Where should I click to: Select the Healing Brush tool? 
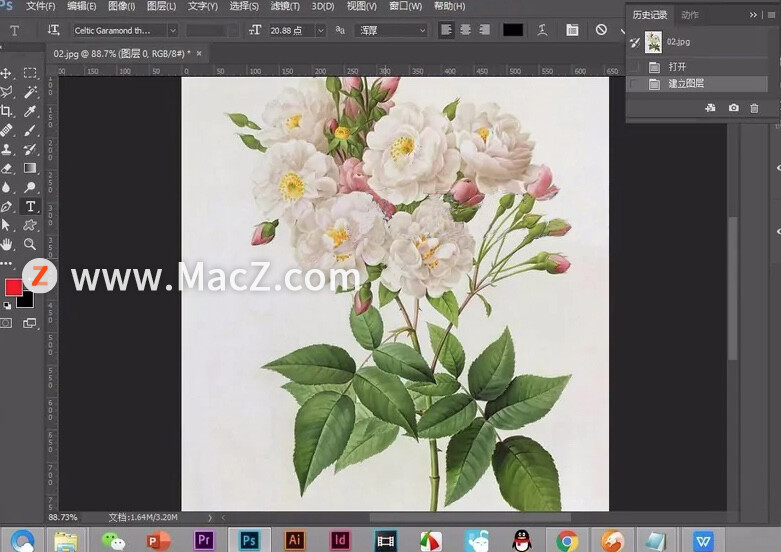(6, 130)
